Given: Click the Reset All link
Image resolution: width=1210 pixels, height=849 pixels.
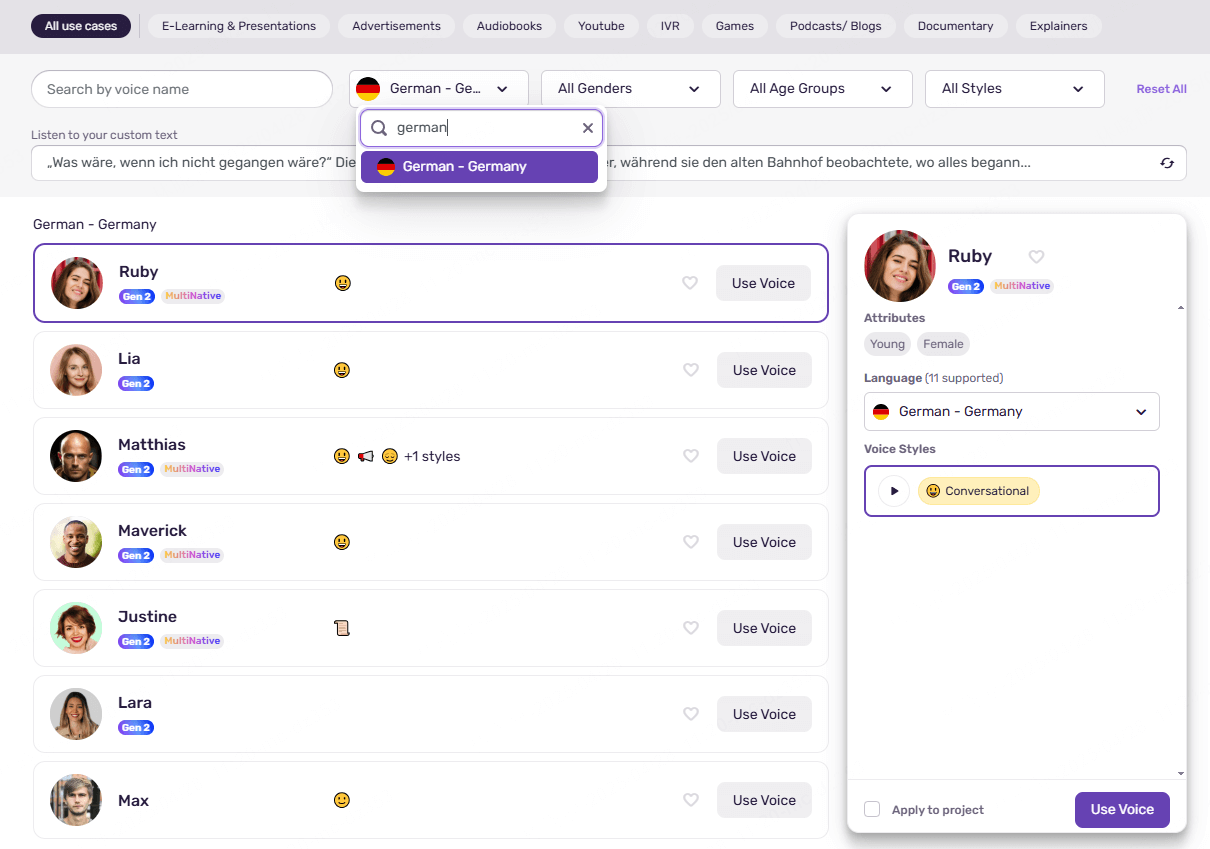Looking at the screenshot, I should pyautogui.click(x=1161, y=89).
